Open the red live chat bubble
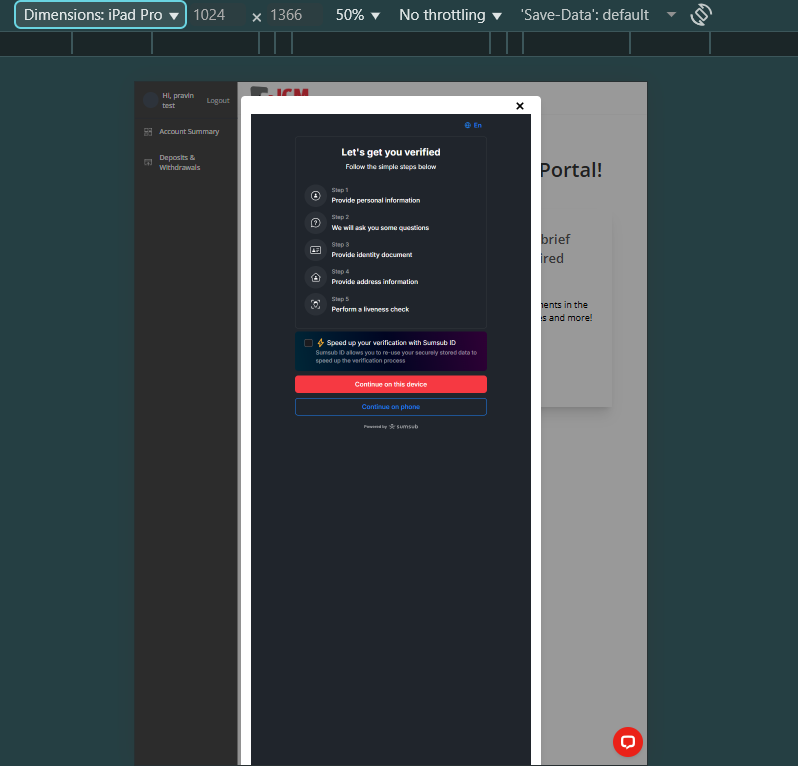The image size is (798, 766). [x=628, y=741]
